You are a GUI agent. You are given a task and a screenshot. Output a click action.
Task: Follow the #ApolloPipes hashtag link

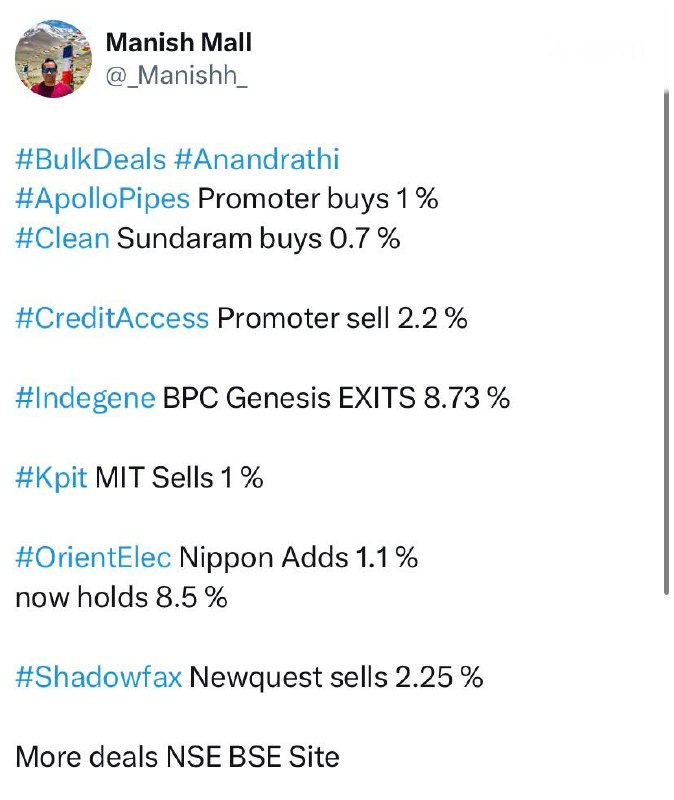click(x=103, y=199)
